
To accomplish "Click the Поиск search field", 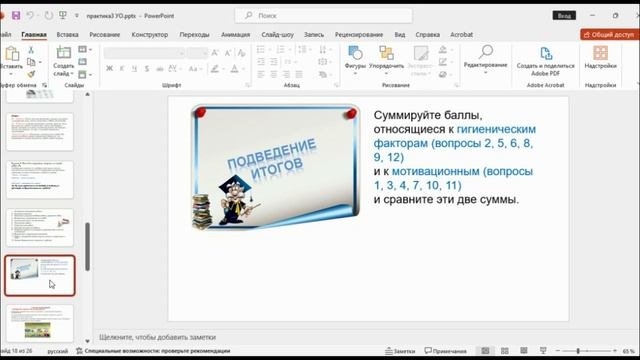I will [x=324, y=16].
